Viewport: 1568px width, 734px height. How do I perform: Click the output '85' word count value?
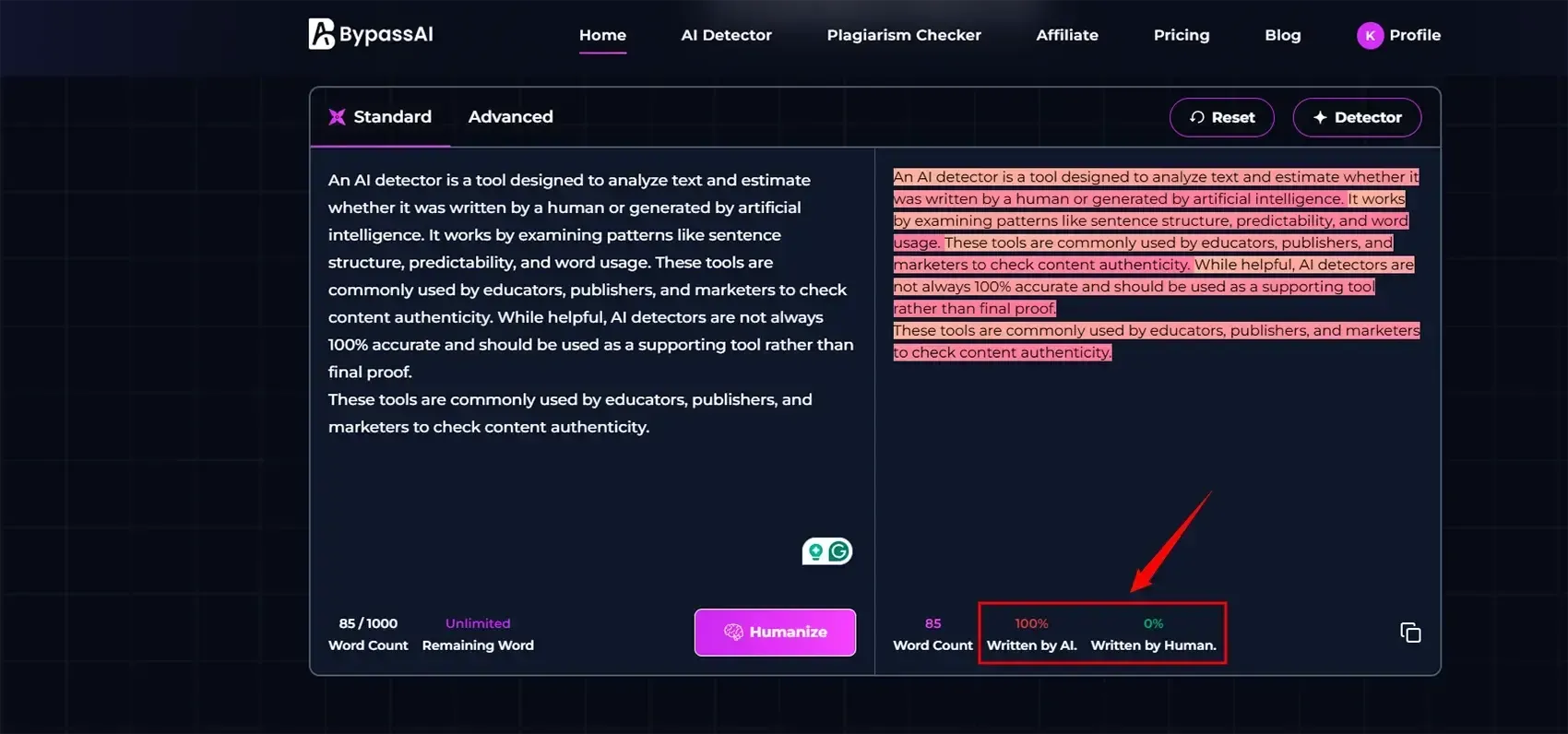click(932, 623)
